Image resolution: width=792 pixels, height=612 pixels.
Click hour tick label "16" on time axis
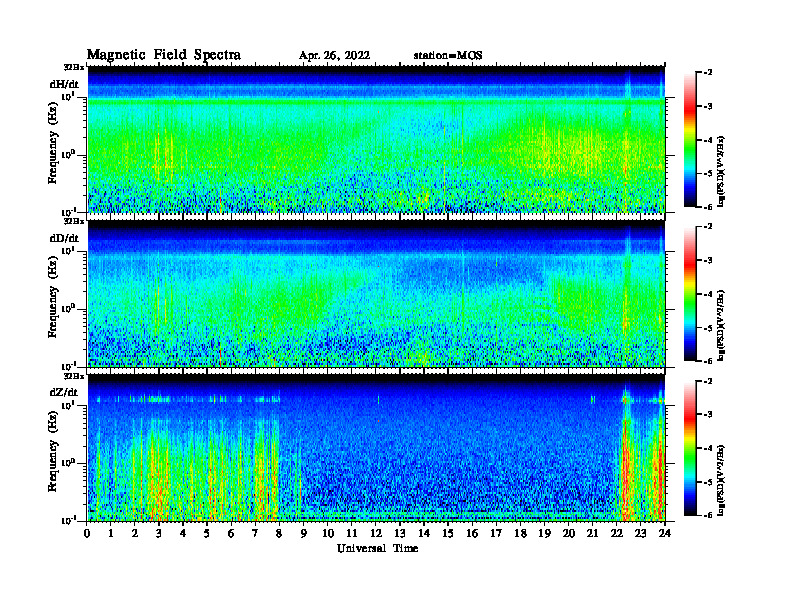pos(472,534)
